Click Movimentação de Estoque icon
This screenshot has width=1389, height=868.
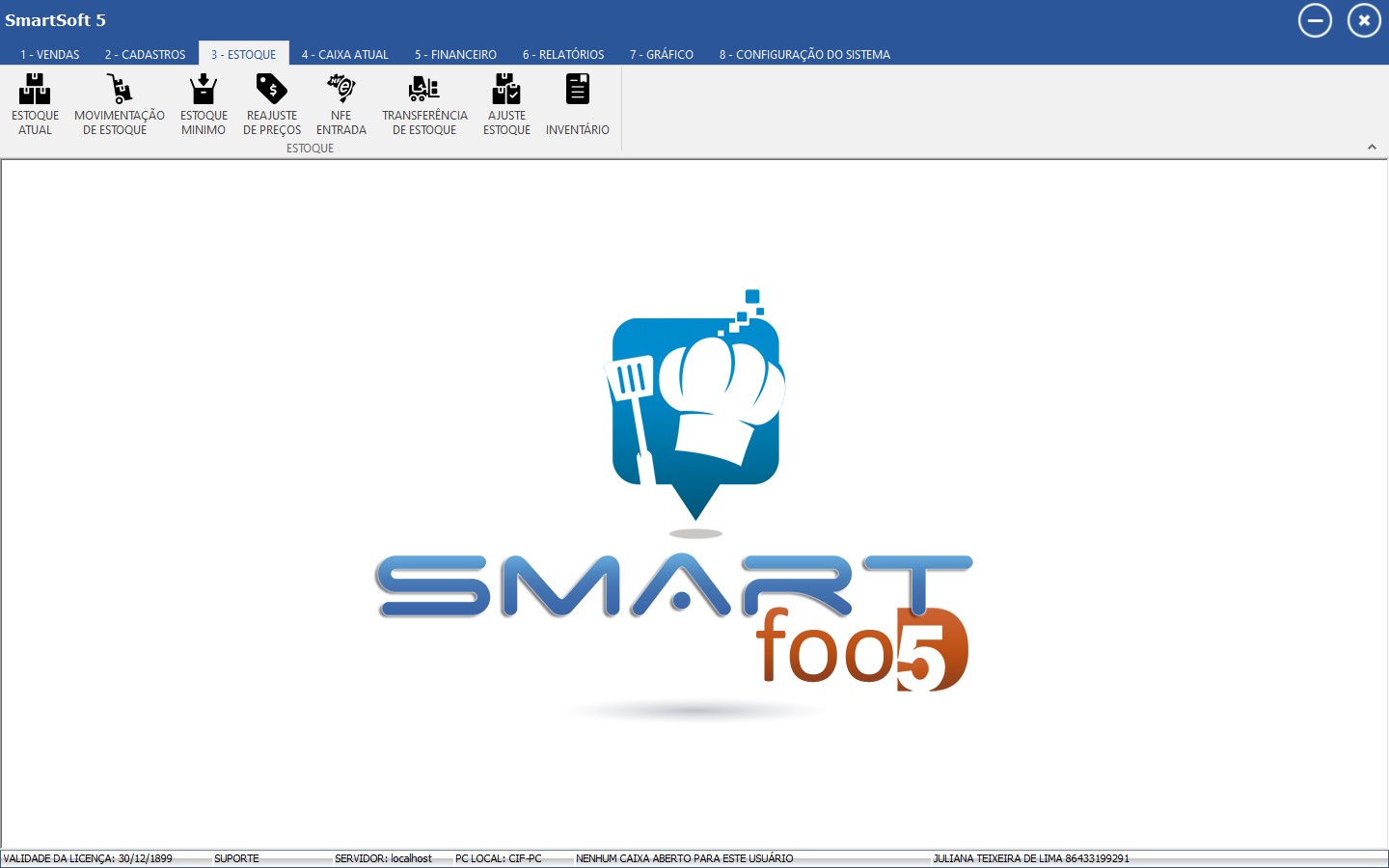(119, 90)
